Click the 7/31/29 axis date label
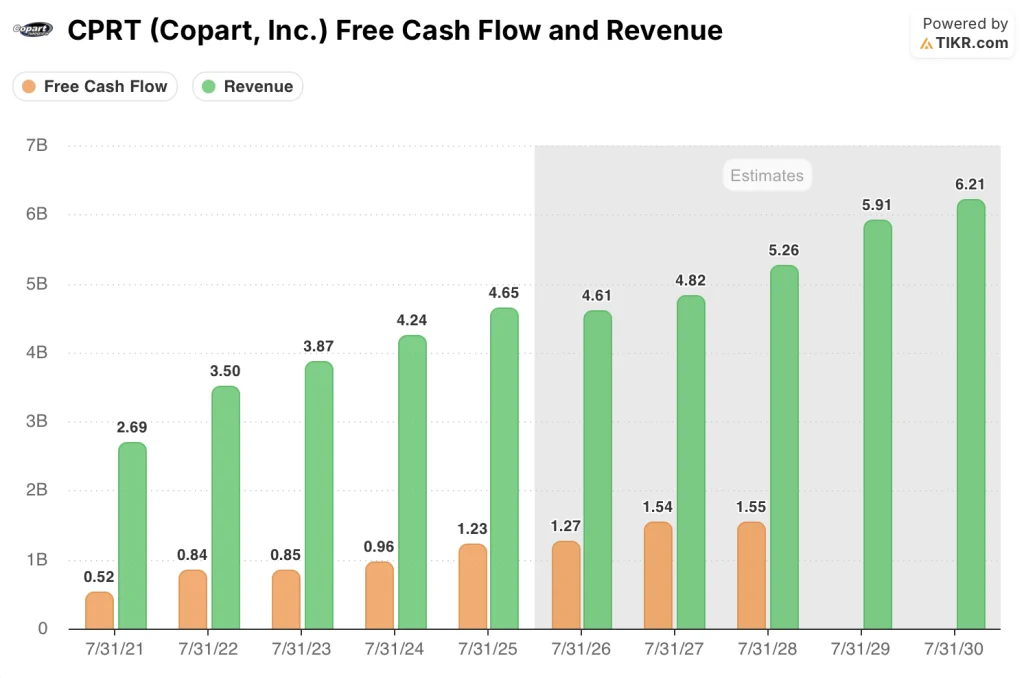Viewport: 1024px width, 678px height. [x=861, y=649]
